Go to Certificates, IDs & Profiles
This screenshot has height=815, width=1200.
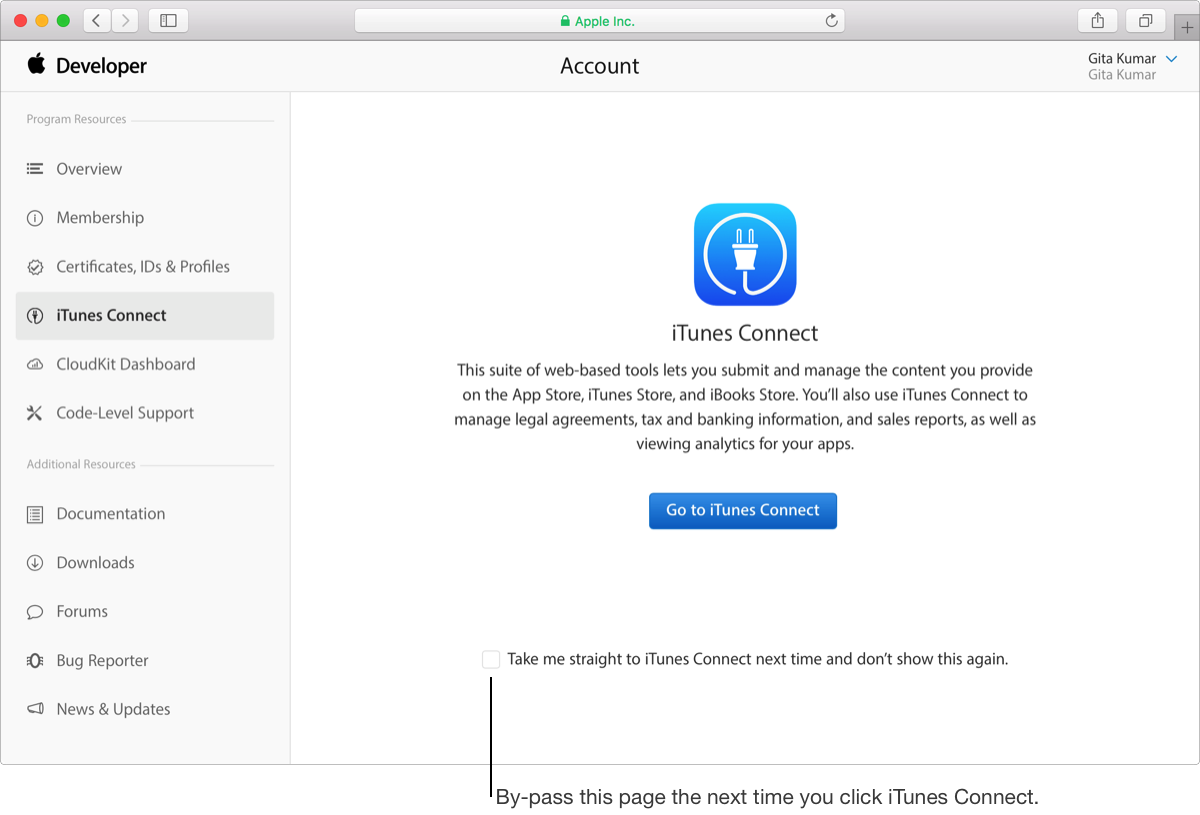[x=143, y=267]
